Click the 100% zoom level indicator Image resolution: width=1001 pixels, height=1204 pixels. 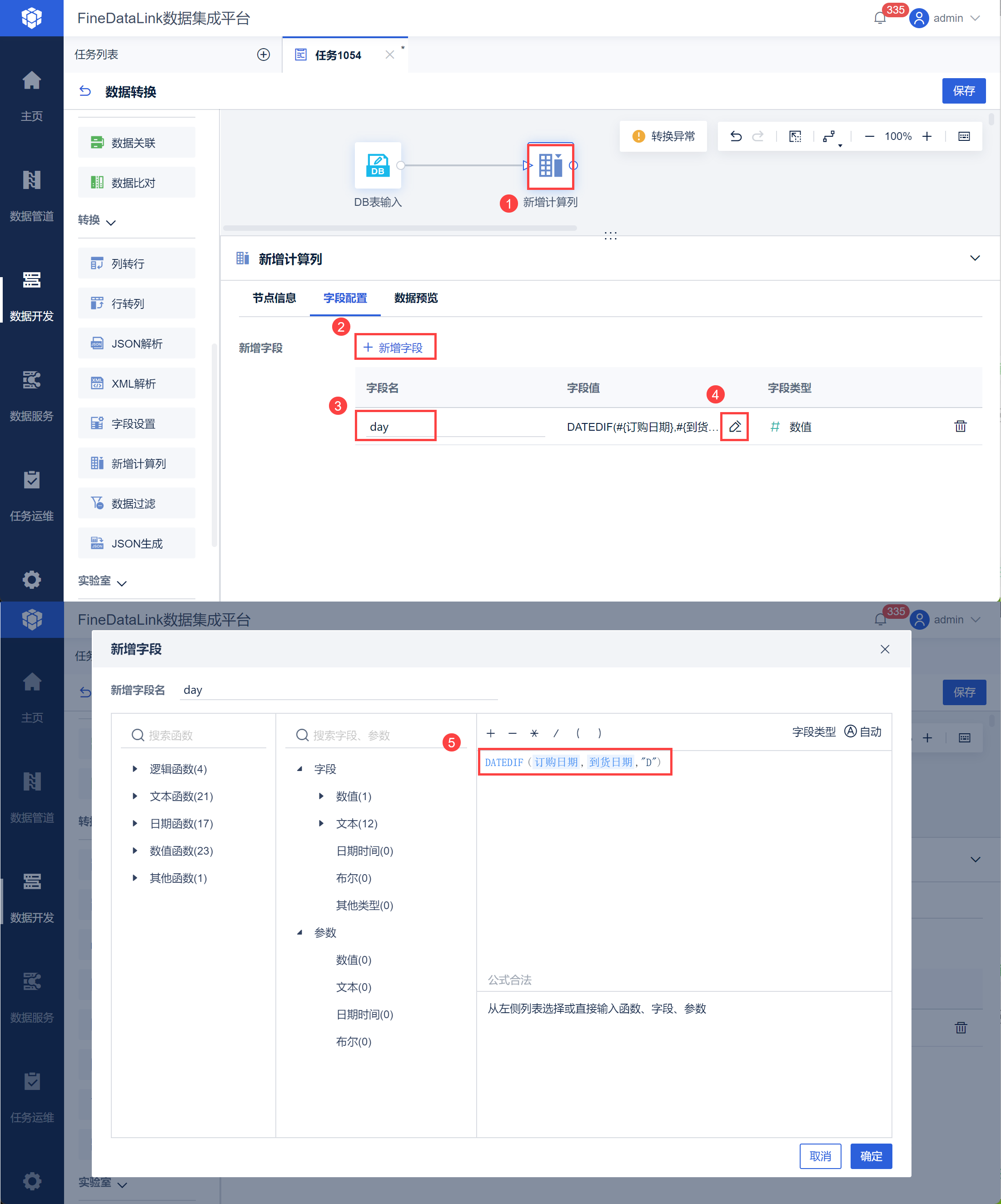click(897, 136)
